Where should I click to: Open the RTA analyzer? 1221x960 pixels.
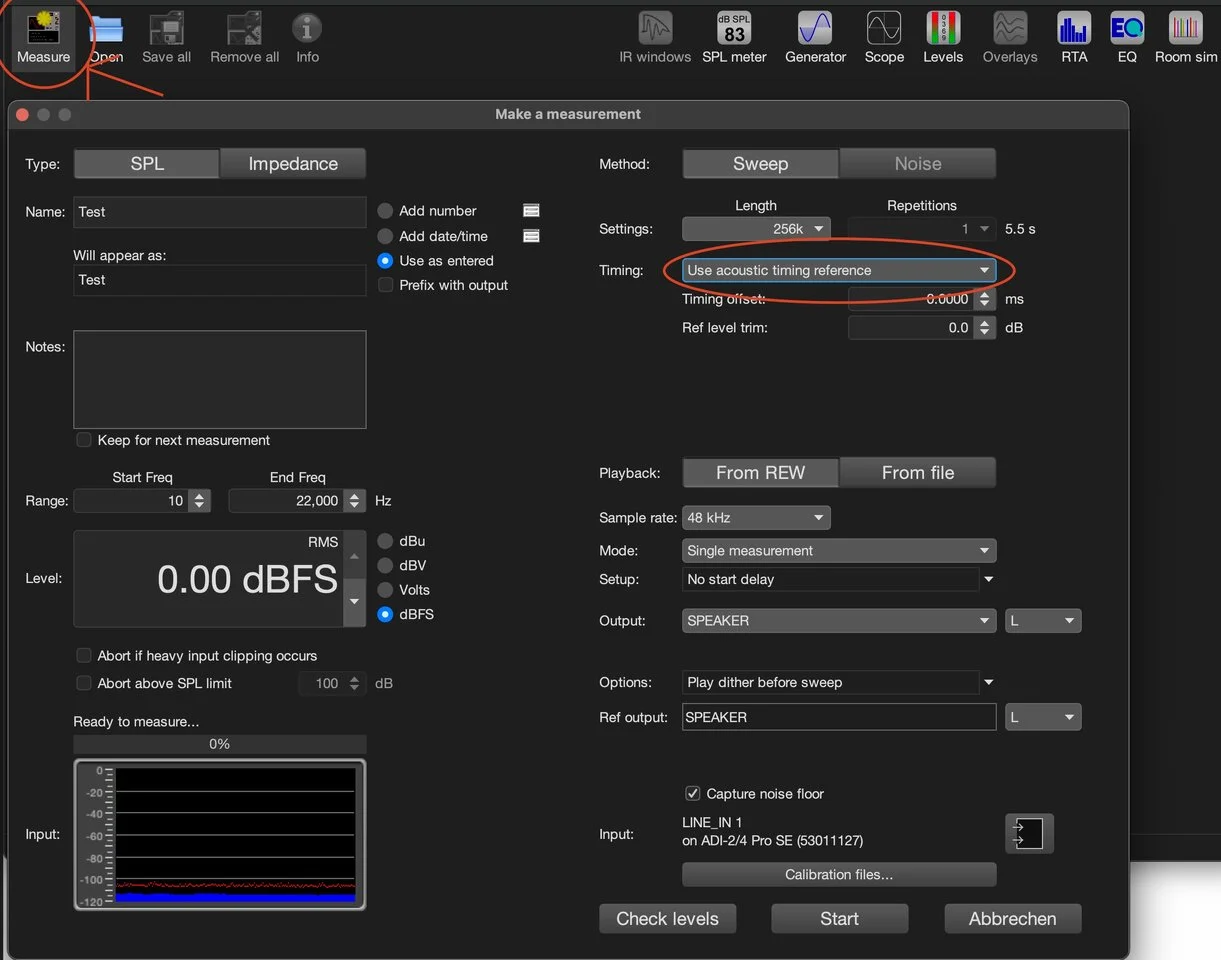click(x=1074, y=38)
